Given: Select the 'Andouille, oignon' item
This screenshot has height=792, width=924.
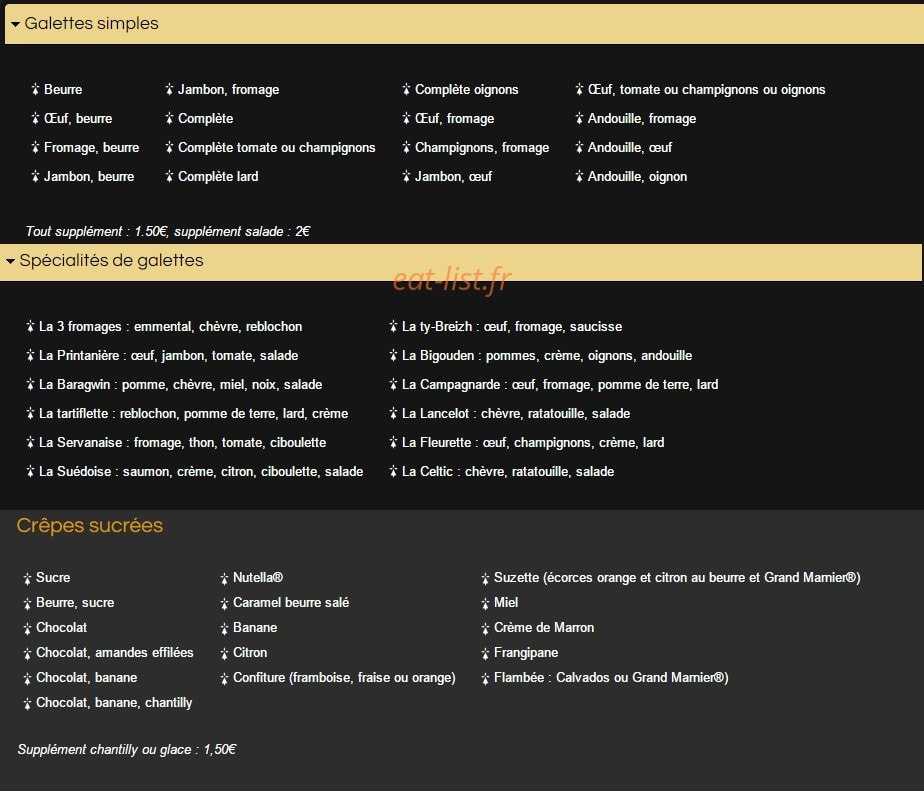Looking at the screenshot, I should point(638,176).
